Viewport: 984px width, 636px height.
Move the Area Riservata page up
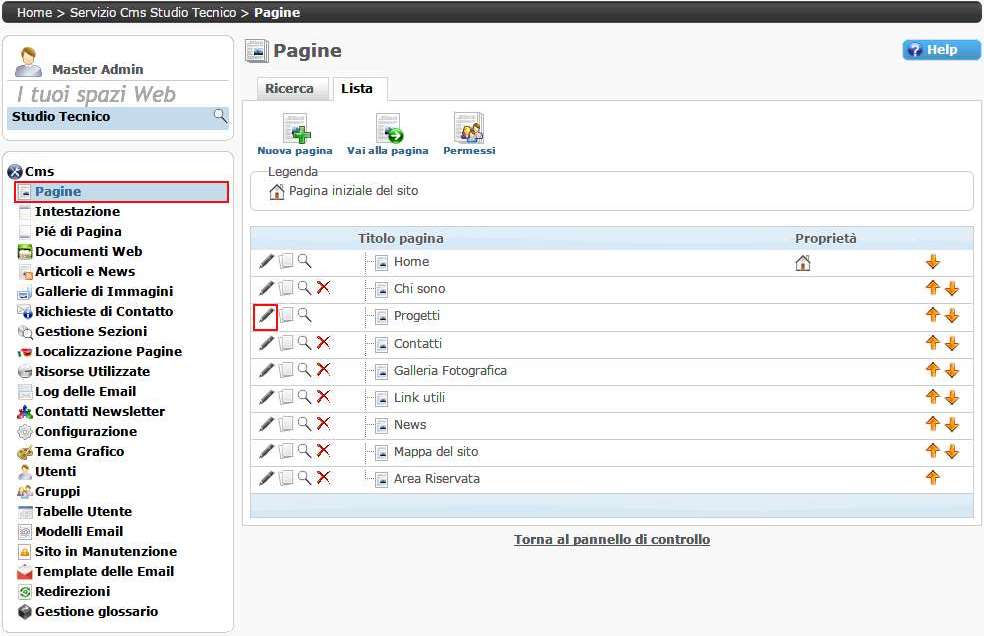coord(933,478)
